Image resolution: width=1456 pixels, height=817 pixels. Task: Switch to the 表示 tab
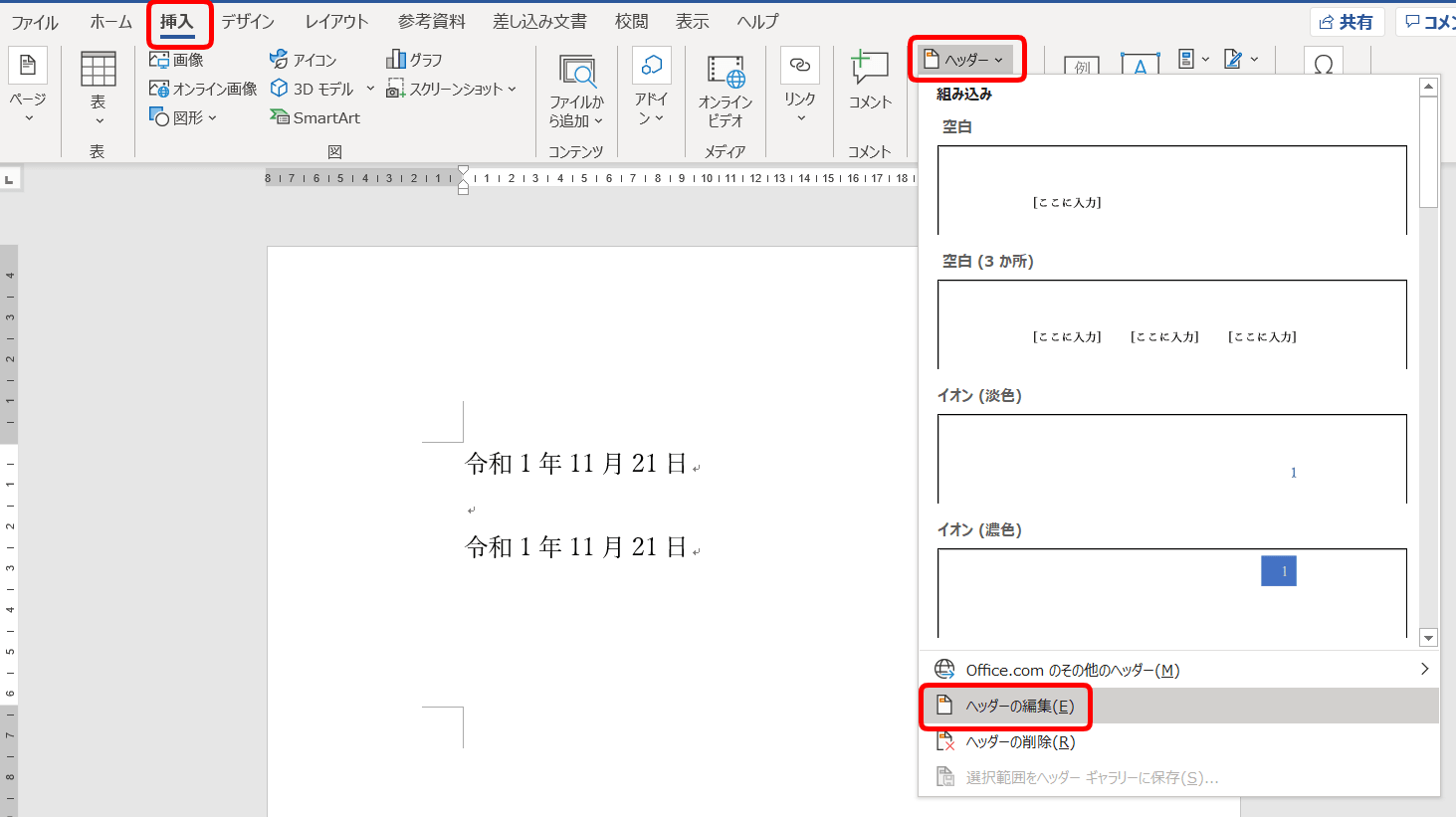(x=693, y=22)
